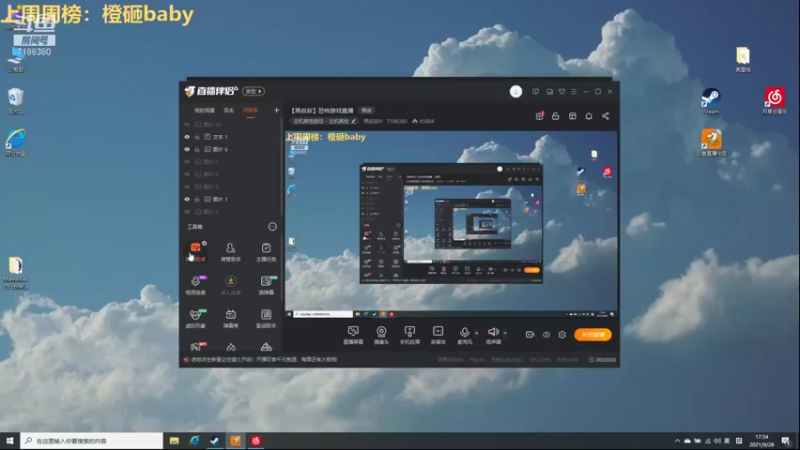Click the user avatar in title bar

(516, 91)
